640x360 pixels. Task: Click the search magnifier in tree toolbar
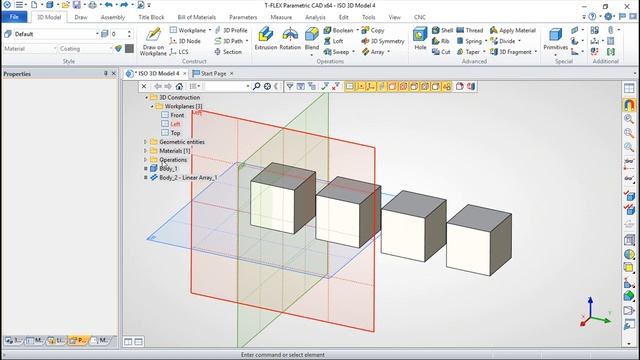point(256,86)
